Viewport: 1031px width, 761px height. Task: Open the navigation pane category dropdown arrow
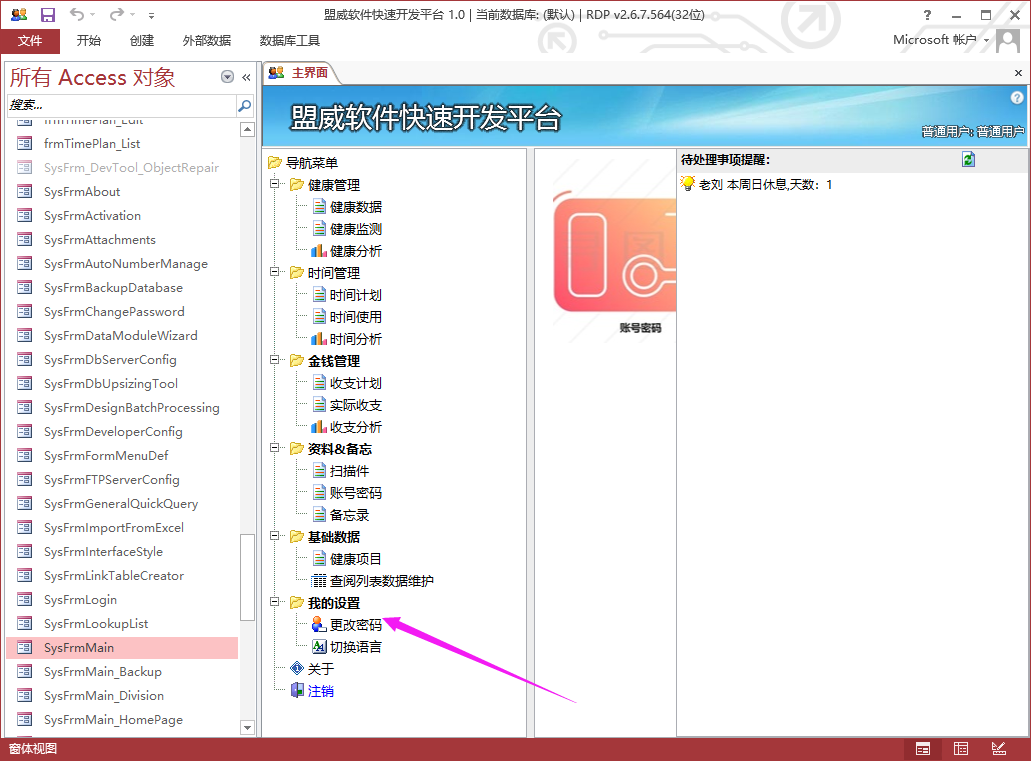pos(228,77)
